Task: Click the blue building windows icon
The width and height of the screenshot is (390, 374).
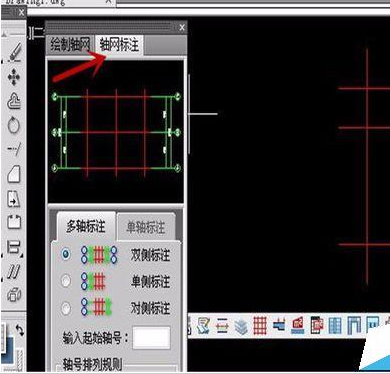Action: click(x=335, y=326)
